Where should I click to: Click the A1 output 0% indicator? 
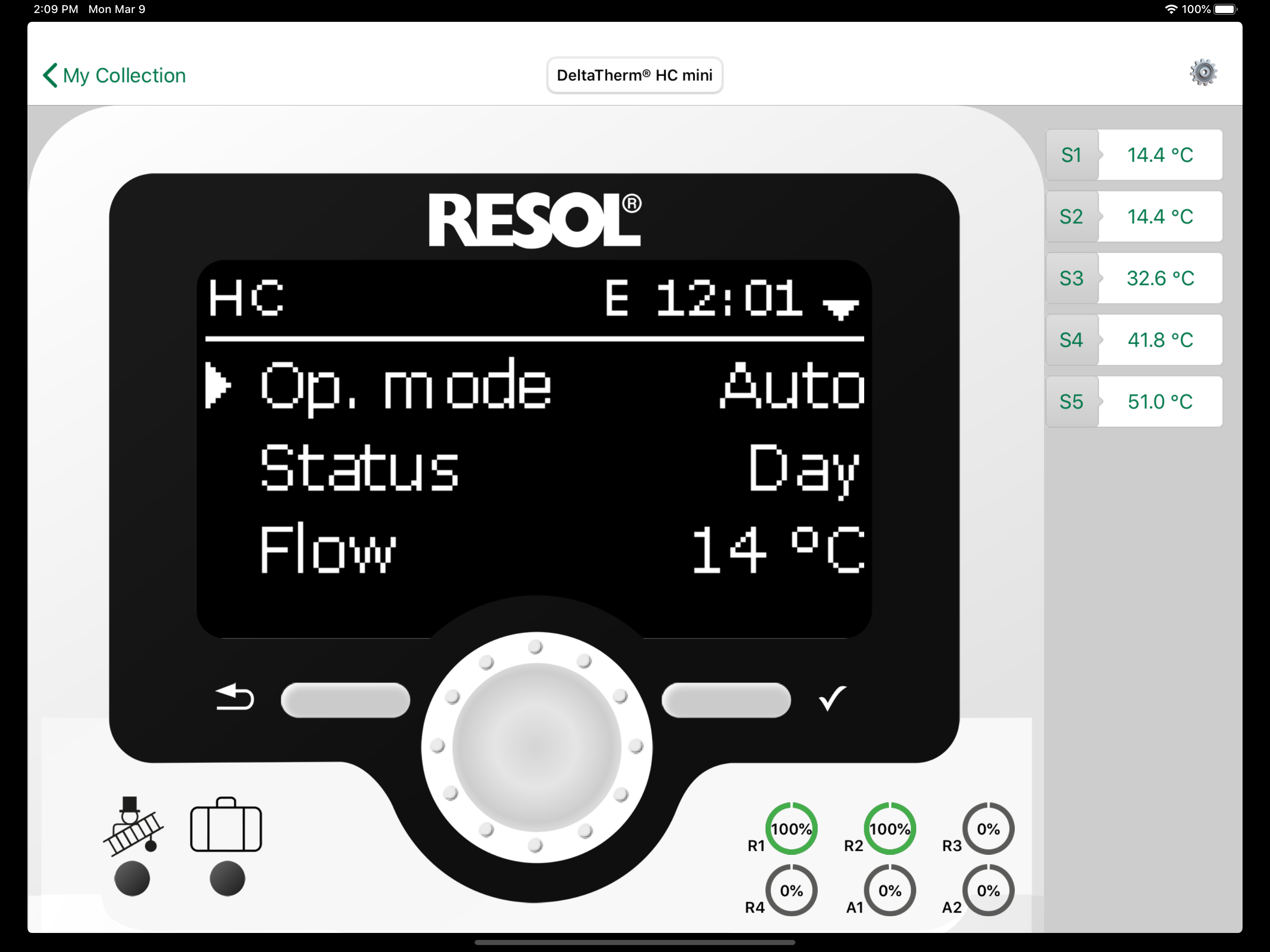890,891
